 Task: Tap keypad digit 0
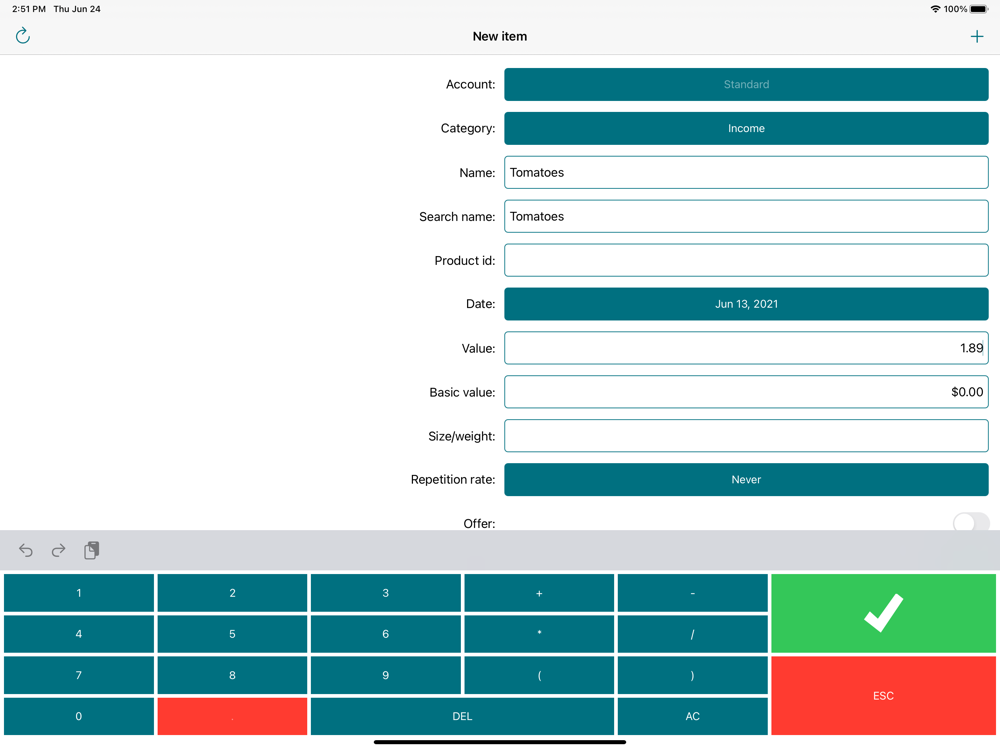click(x=79, y=716)
